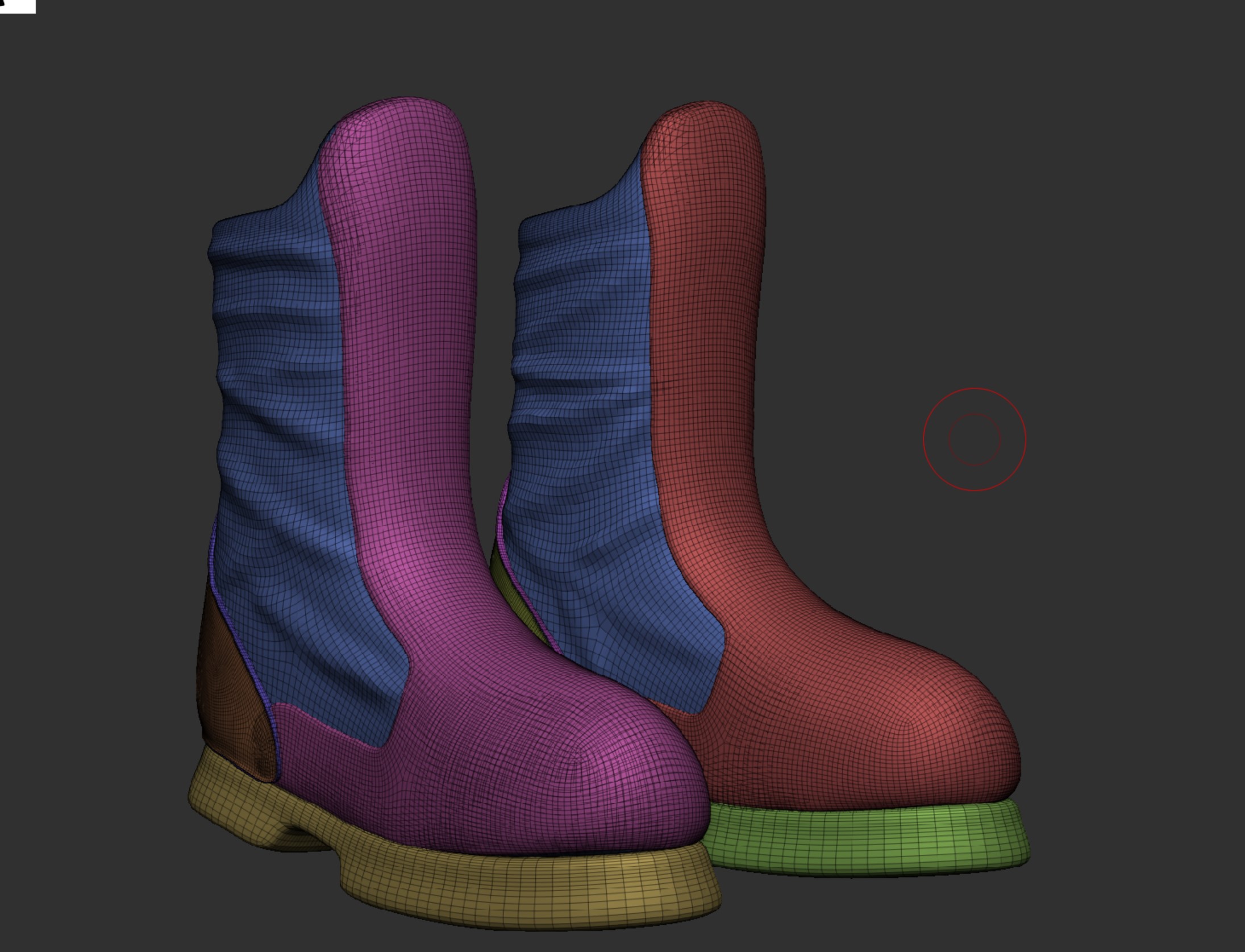Click the center of the red brush cursor

[975, 439]
